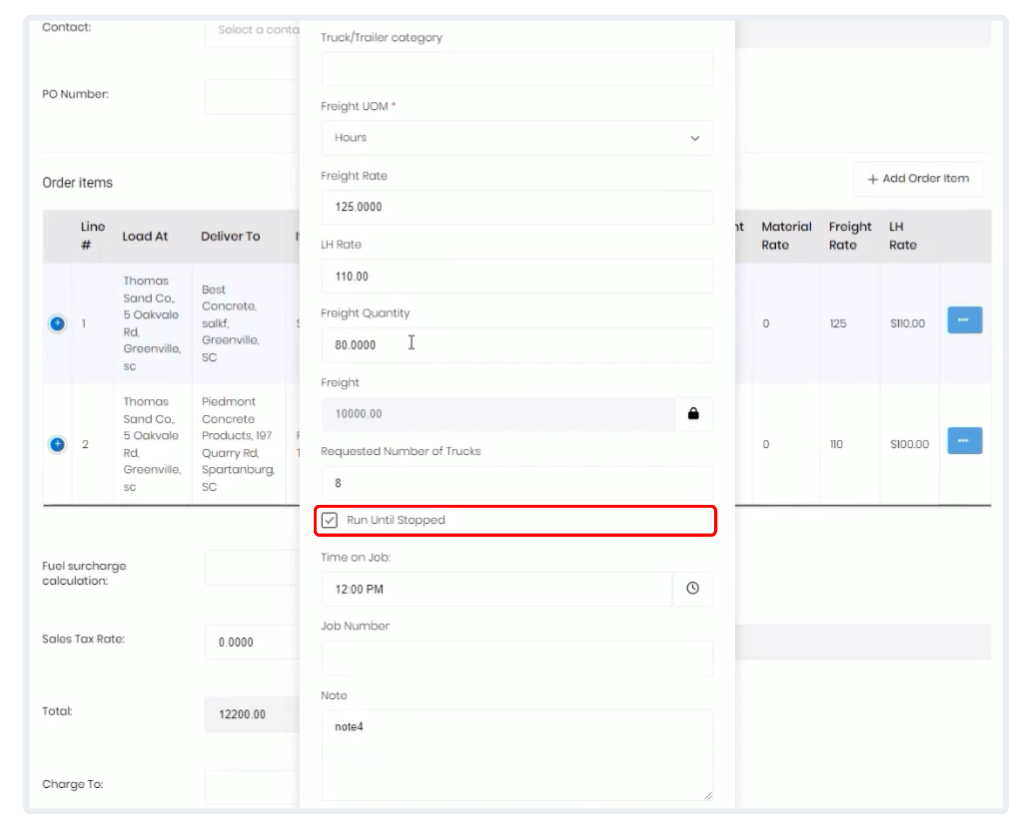1032x829 pixels.
Task: Click Requested Number of Trucks field
Action: [516, 482]
